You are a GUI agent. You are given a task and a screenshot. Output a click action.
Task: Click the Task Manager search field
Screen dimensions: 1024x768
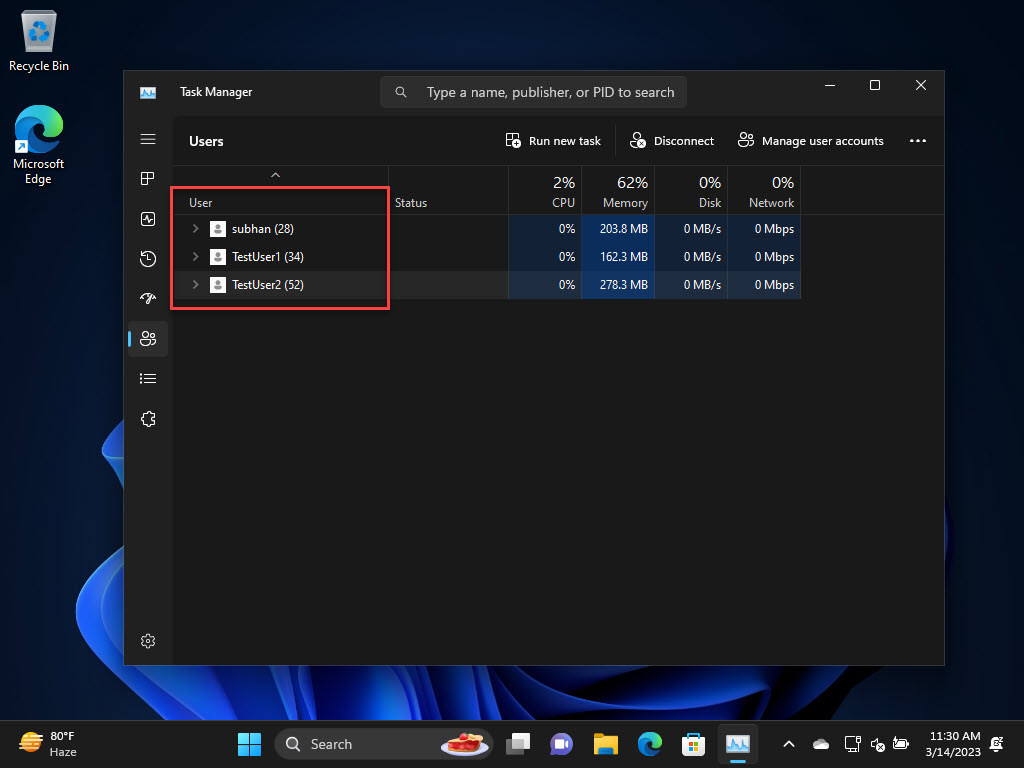pos(533,92)
